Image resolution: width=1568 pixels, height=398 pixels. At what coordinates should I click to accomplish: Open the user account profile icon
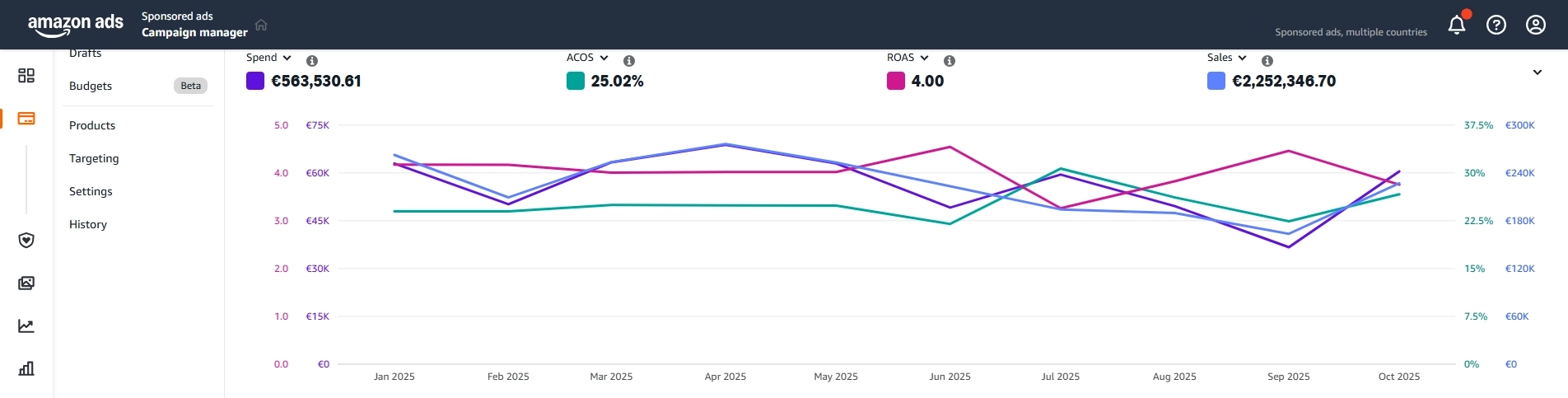[1536, 25]
